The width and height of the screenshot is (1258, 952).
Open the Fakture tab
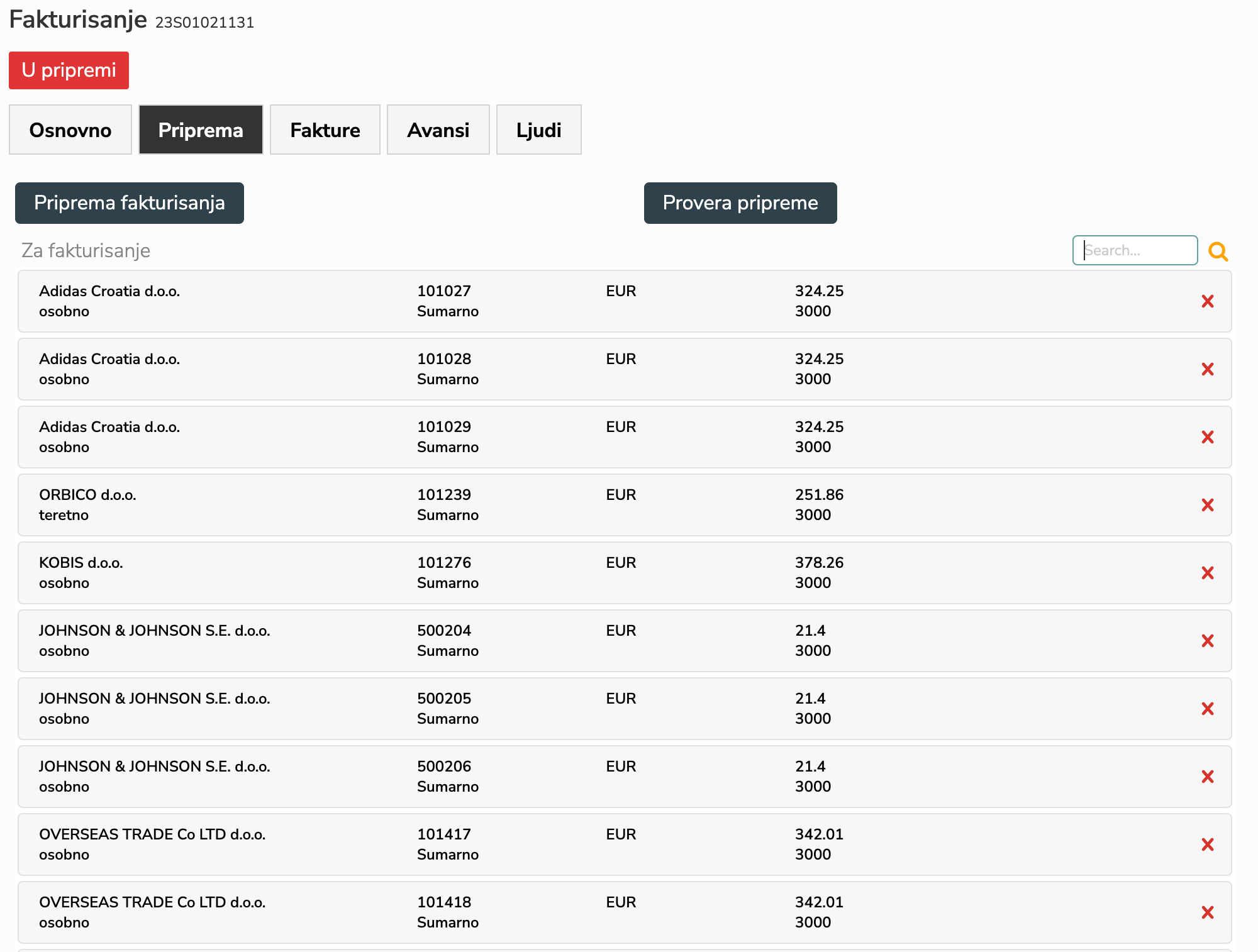pyautogui.click(x=325, y=130)
